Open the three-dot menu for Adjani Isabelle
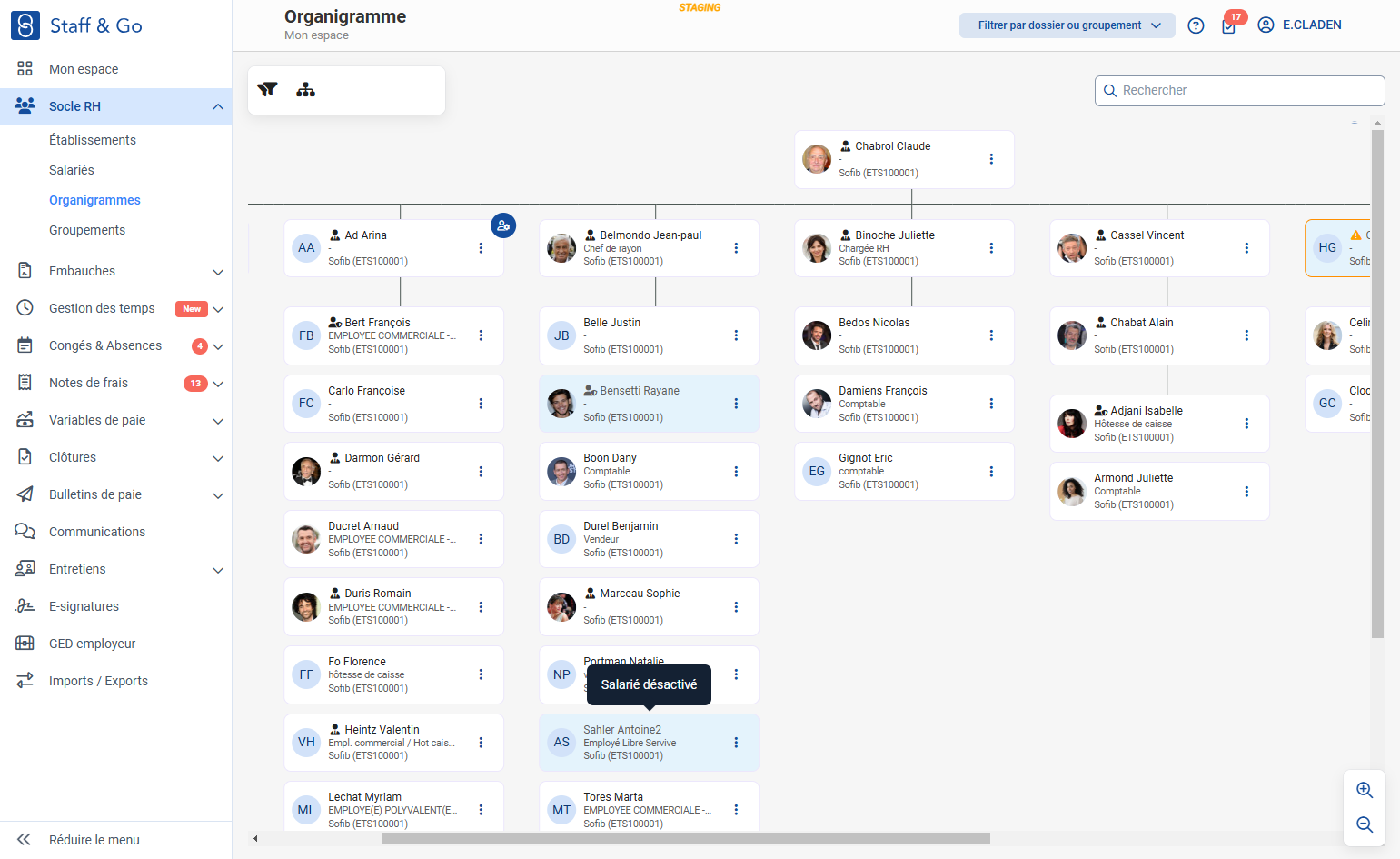 click(1246, 424)
